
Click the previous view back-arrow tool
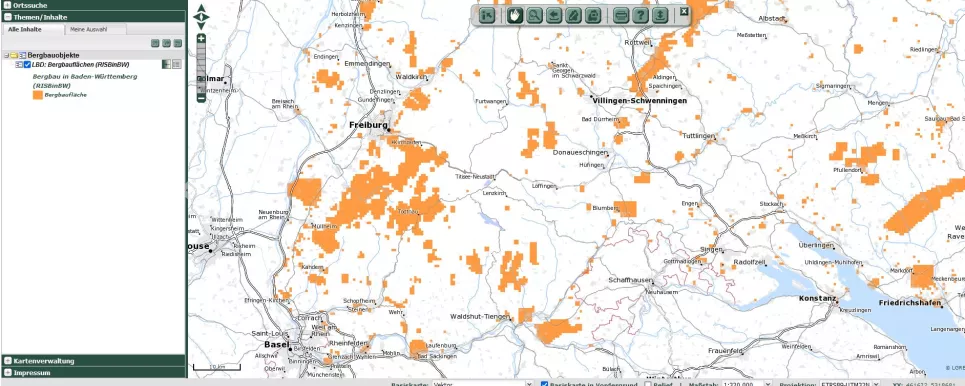[554, 16]
